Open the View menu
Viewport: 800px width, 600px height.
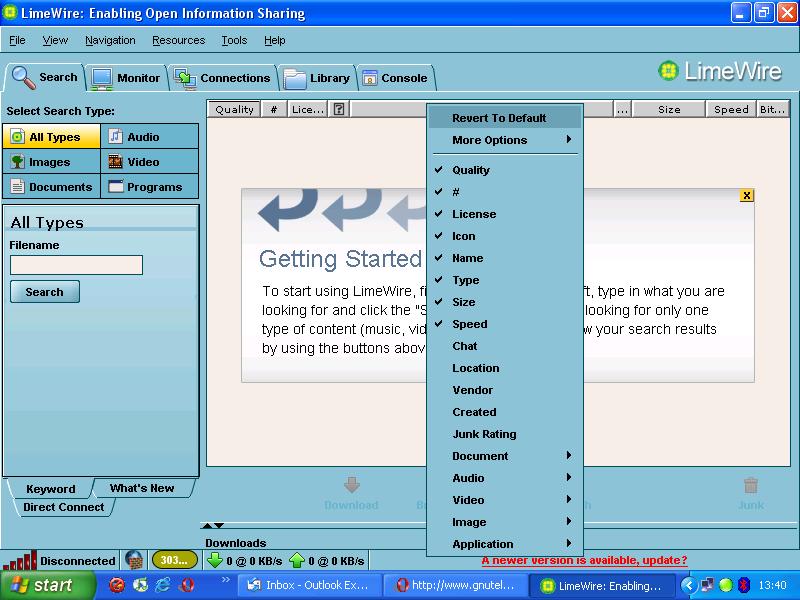(55, 40)
